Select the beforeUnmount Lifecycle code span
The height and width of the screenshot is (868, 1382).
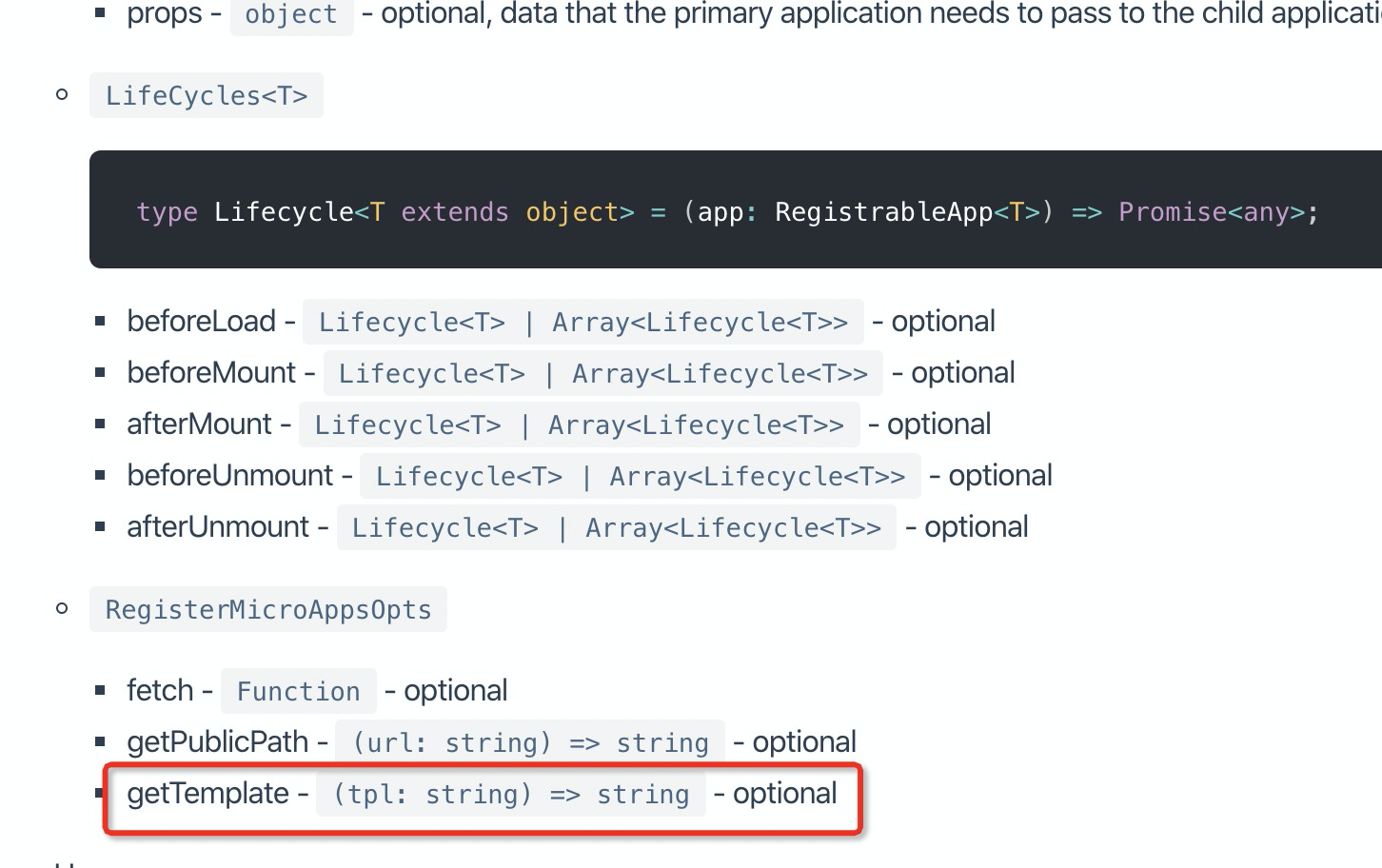click(640, 475)
